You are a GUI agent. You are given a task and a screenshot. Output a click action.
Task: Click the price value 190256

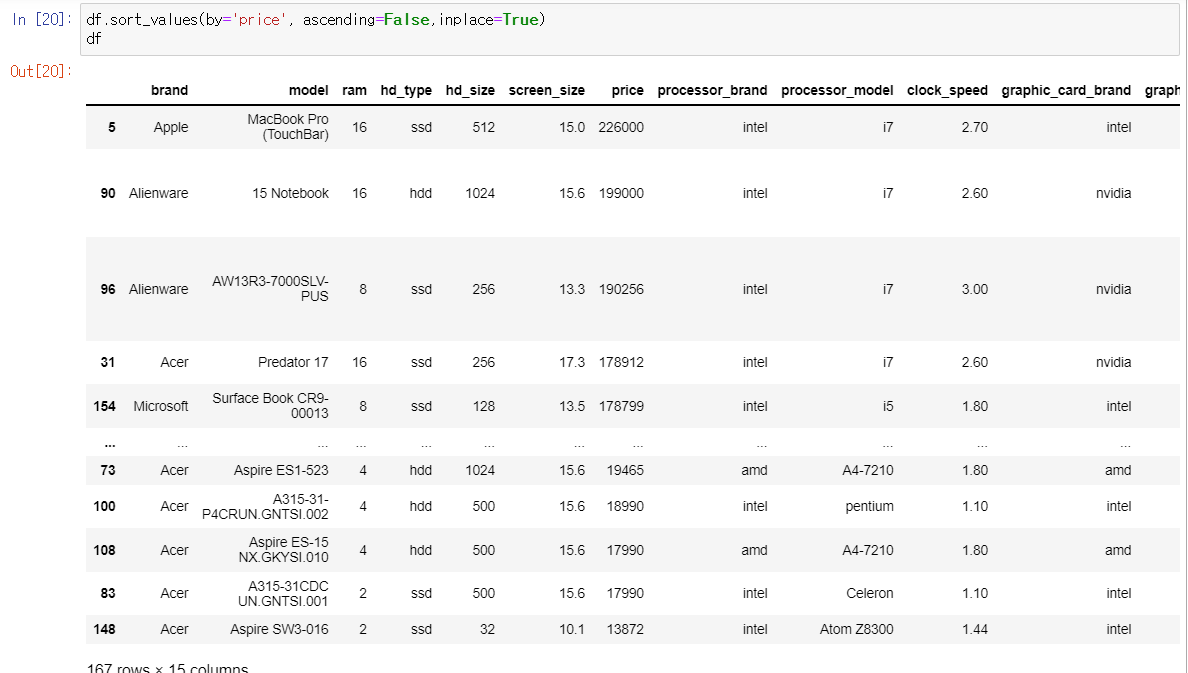pos(621,290)
